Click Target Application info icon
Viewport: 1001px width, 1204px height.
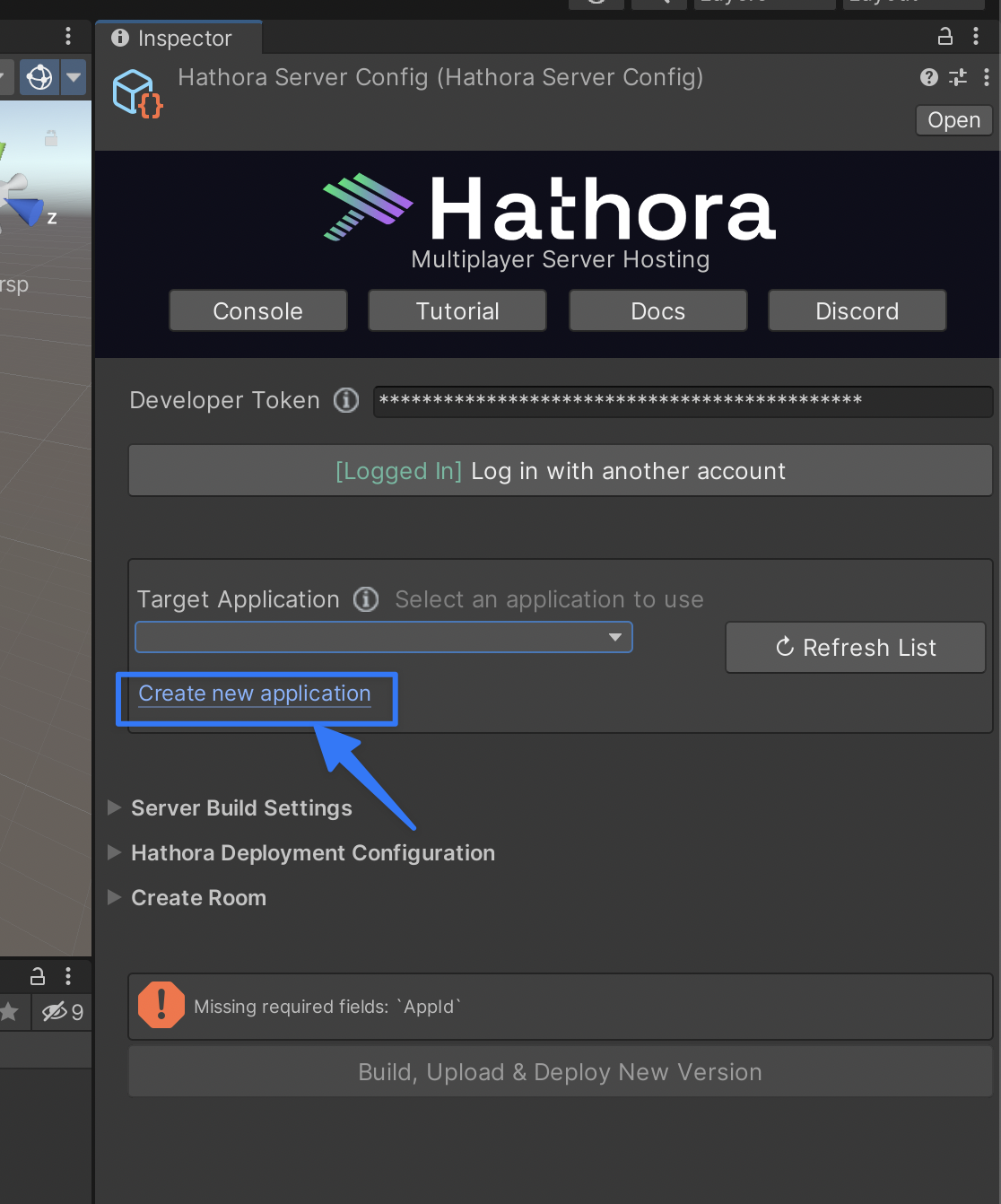[x=366, y=598]
